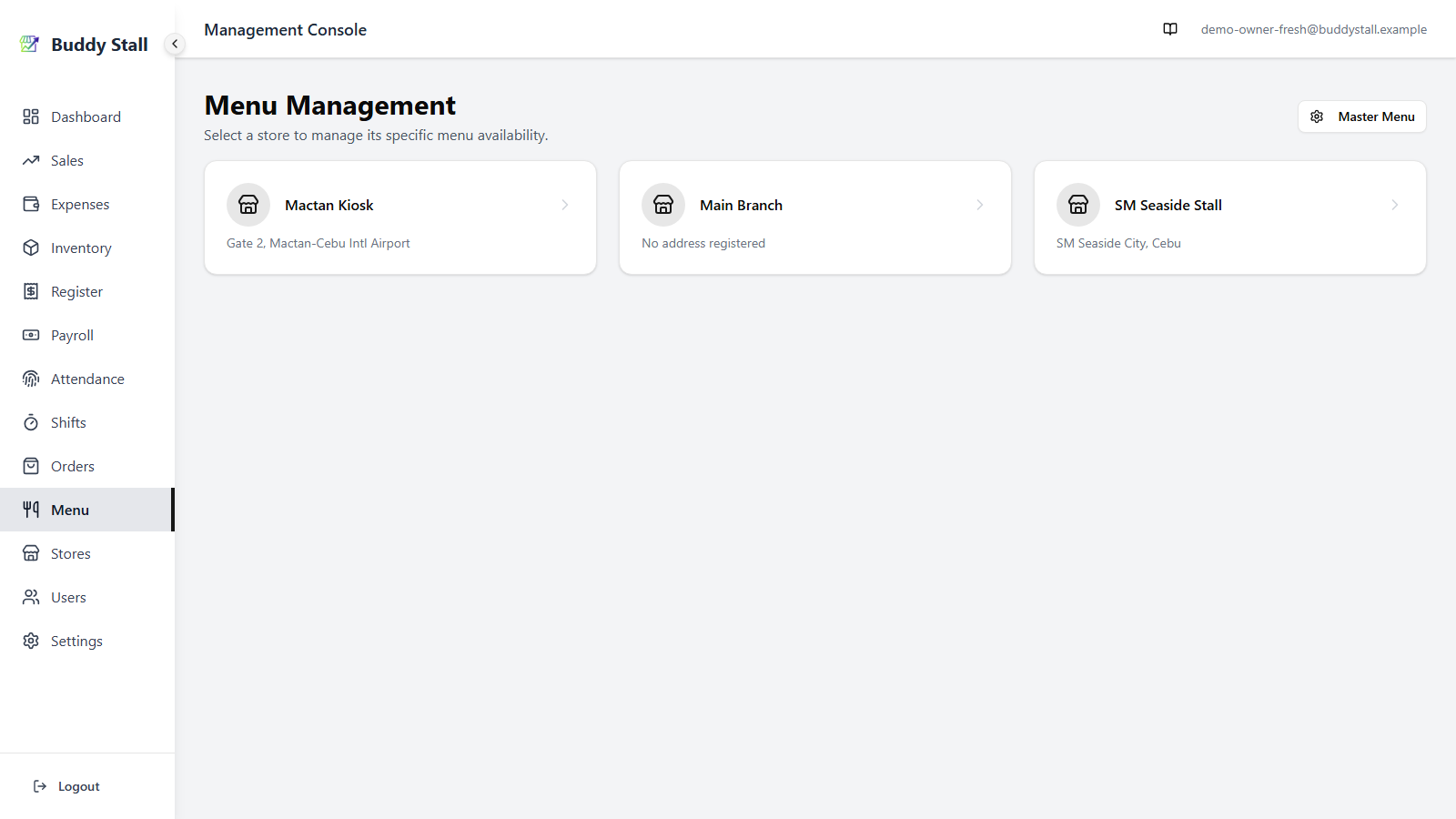Click the Register receipt icon in sidebar
Viewport: 1456px width, 819px height.
(x=31, y=291)
